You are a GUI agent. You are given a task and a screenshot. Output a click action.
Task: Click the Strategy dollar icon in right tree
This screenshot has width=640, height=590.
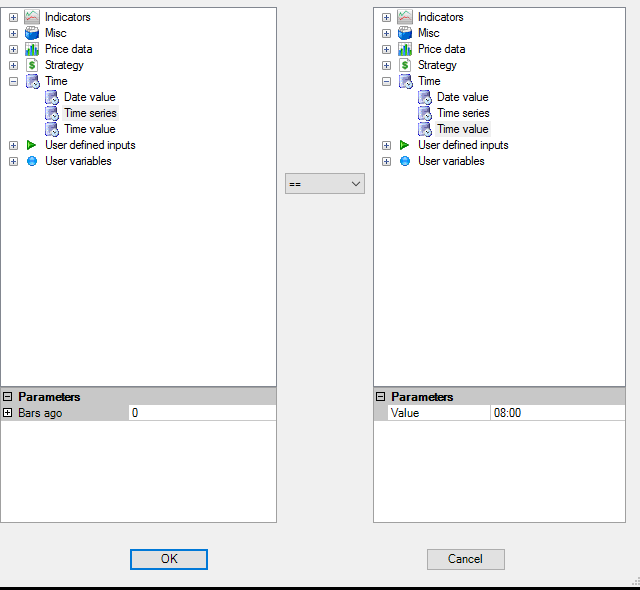click(x=405, y=65)
